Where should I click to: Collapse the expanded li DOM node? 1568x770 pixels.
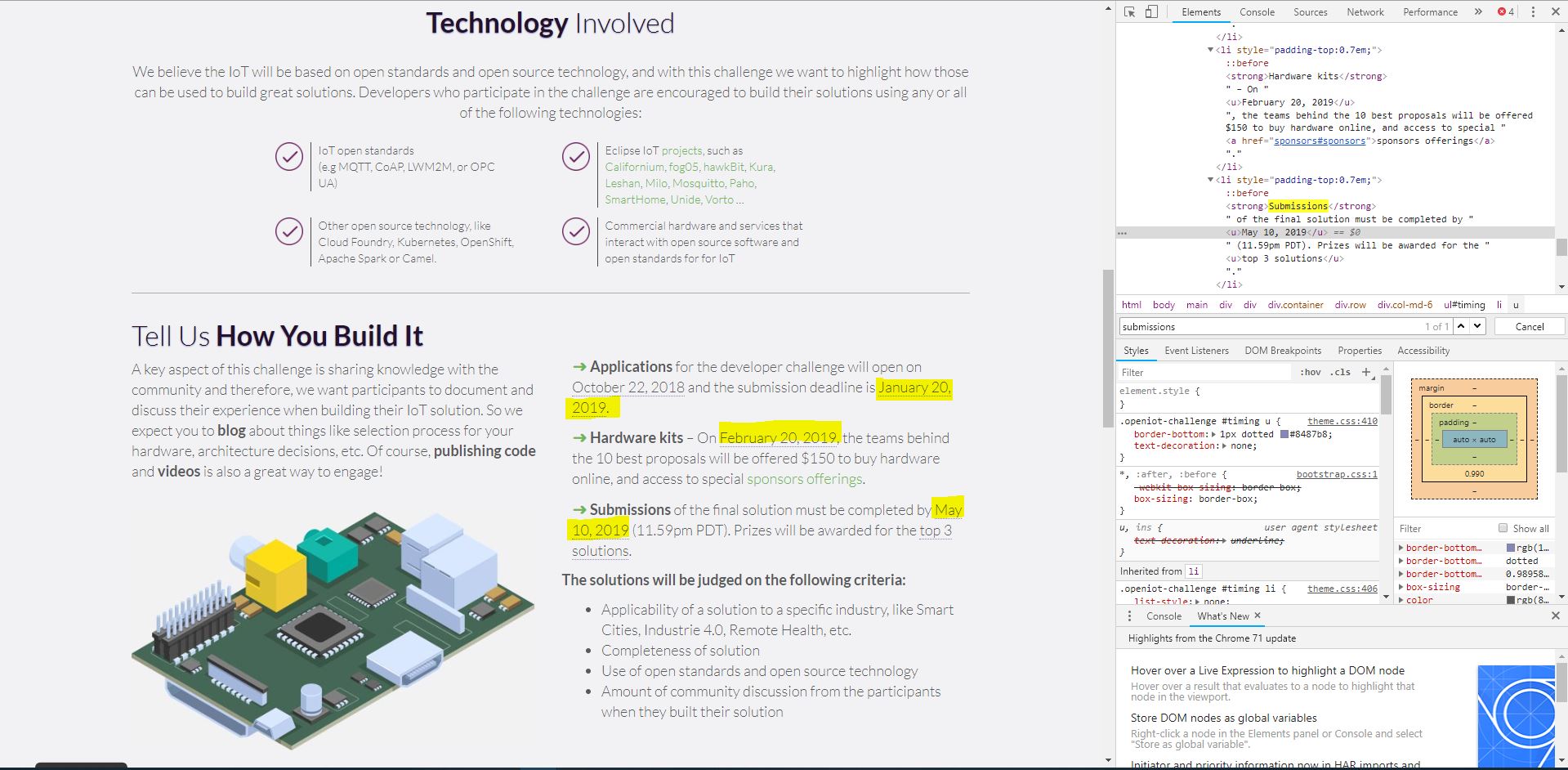tap(1210, 179)
